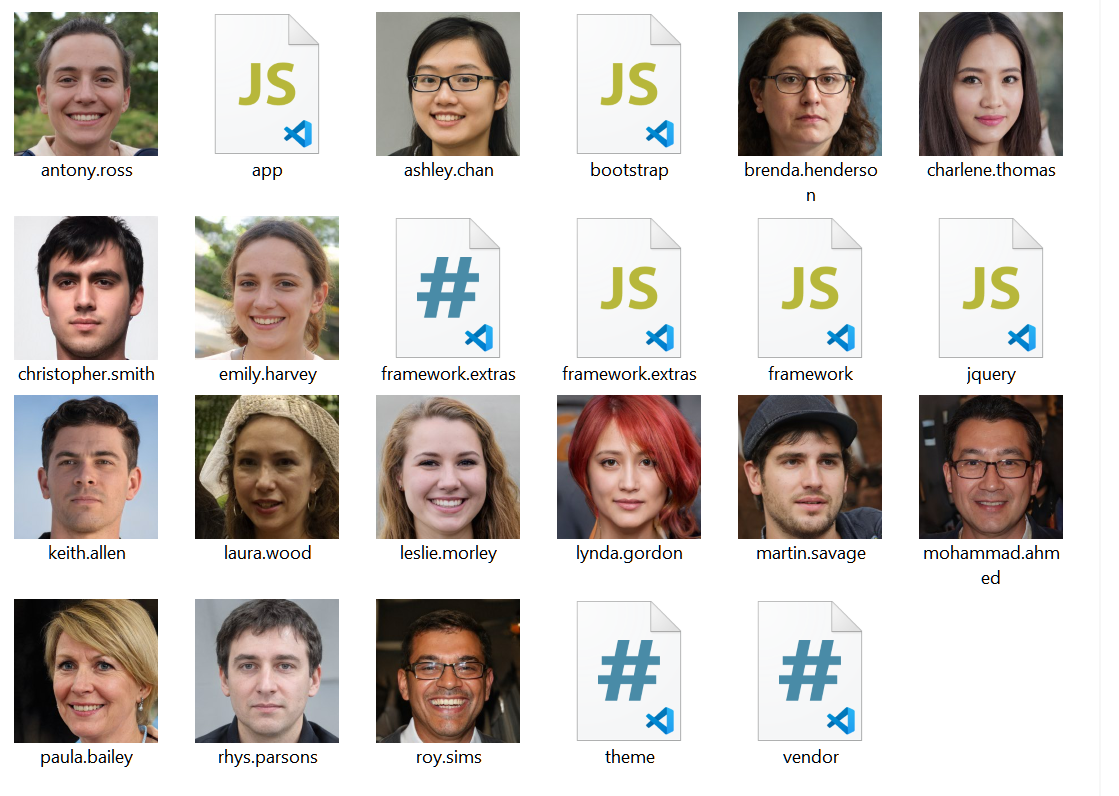Click the christopher.smith image thumbnail
This screenshot has height=796, width=1119.
coord(86,288)
